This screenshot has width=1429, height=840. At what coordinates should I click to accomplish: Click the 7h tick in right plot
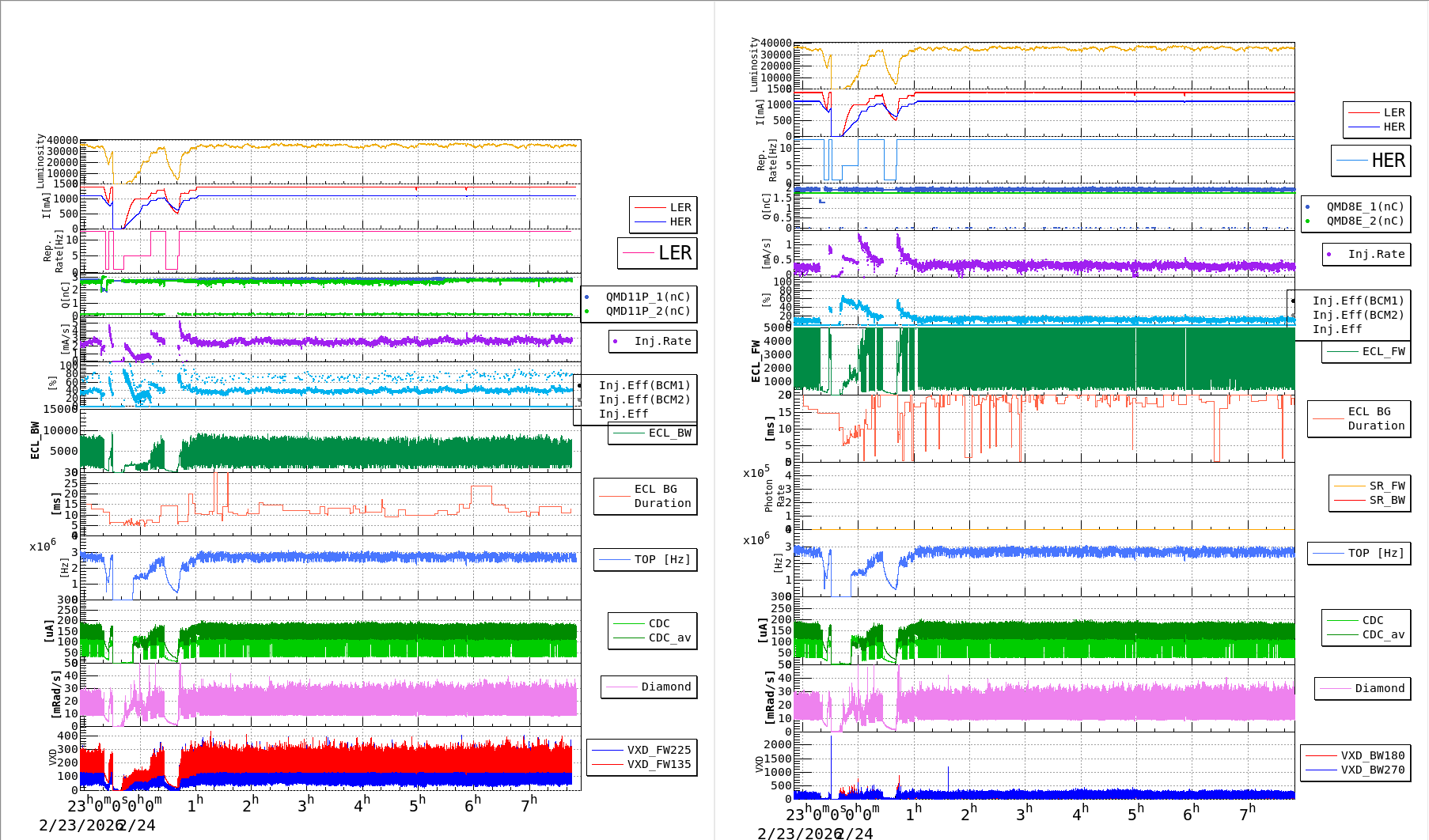[1247, 813]
